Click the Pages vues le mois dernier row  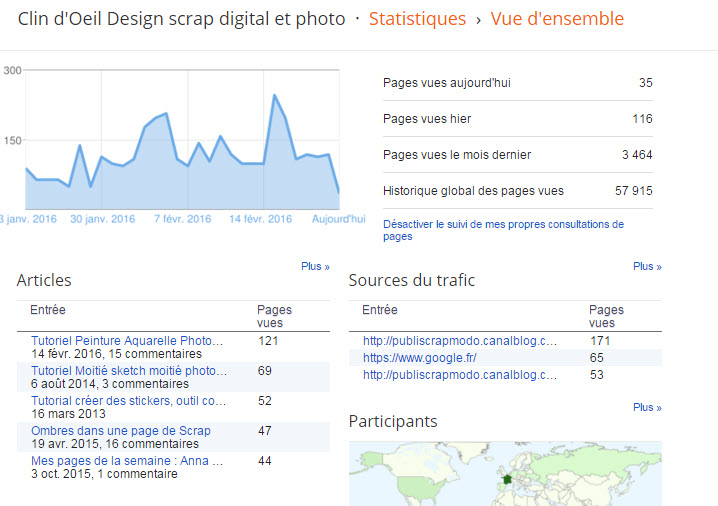[517, 155]
